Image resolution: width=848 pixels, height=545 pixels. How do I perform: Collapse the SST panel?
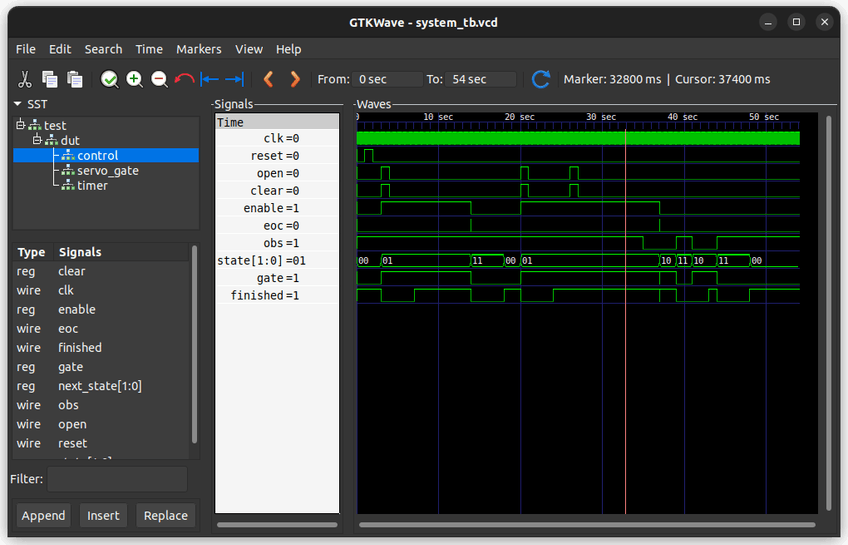[x=18, y=104]
